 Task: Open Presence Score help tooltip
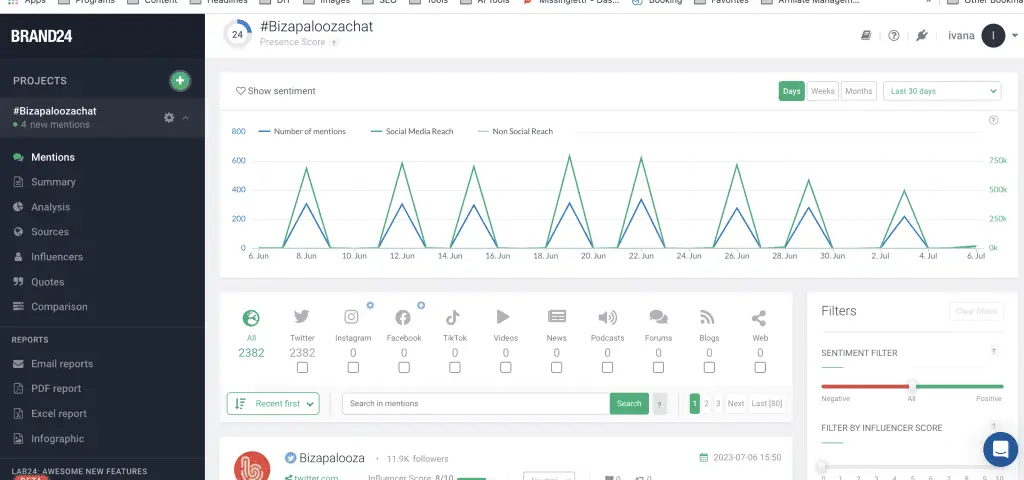coord(334,42)
